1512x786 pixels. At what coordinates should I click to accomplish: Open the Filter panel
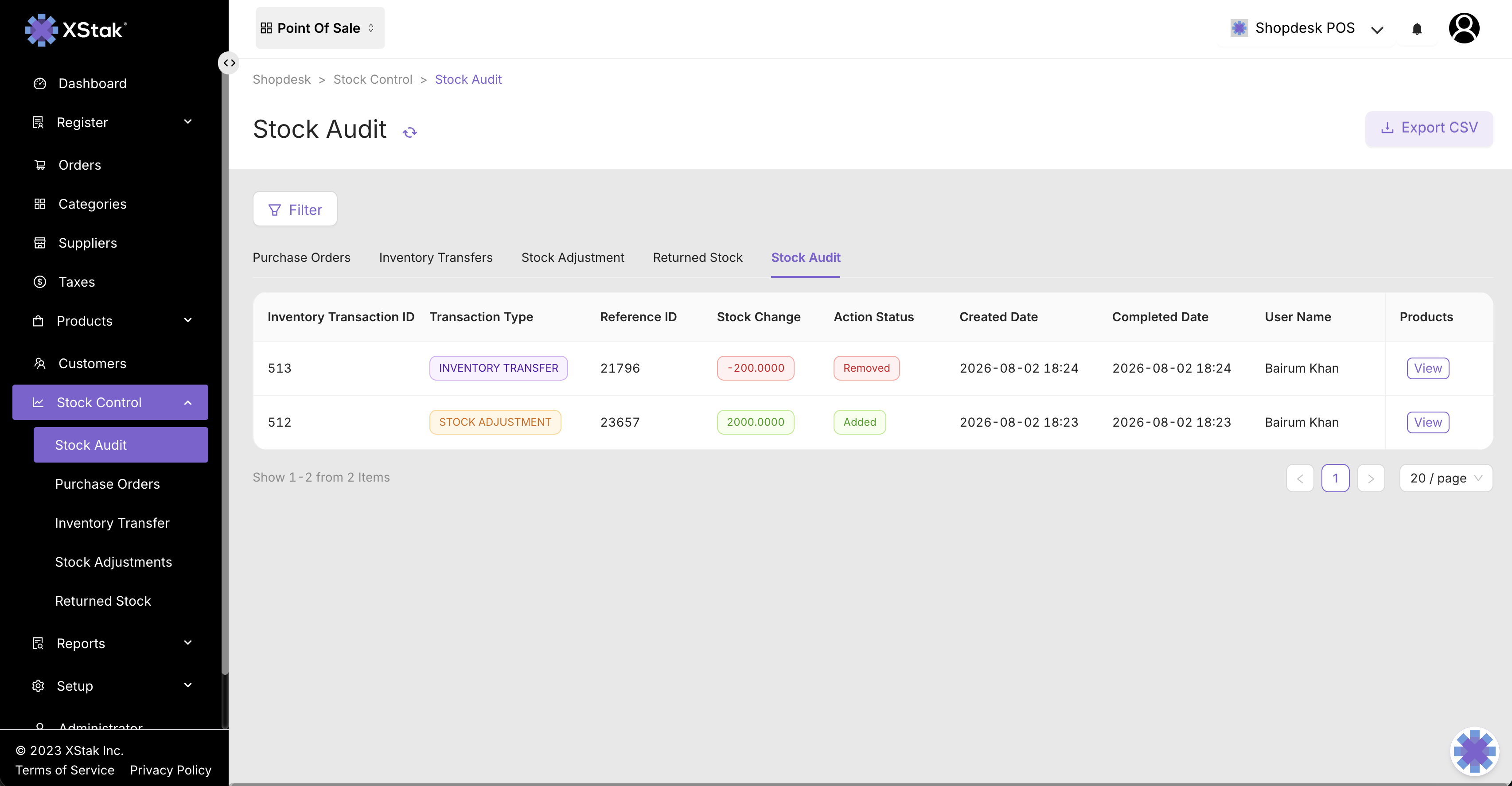(x=295, y=209)
